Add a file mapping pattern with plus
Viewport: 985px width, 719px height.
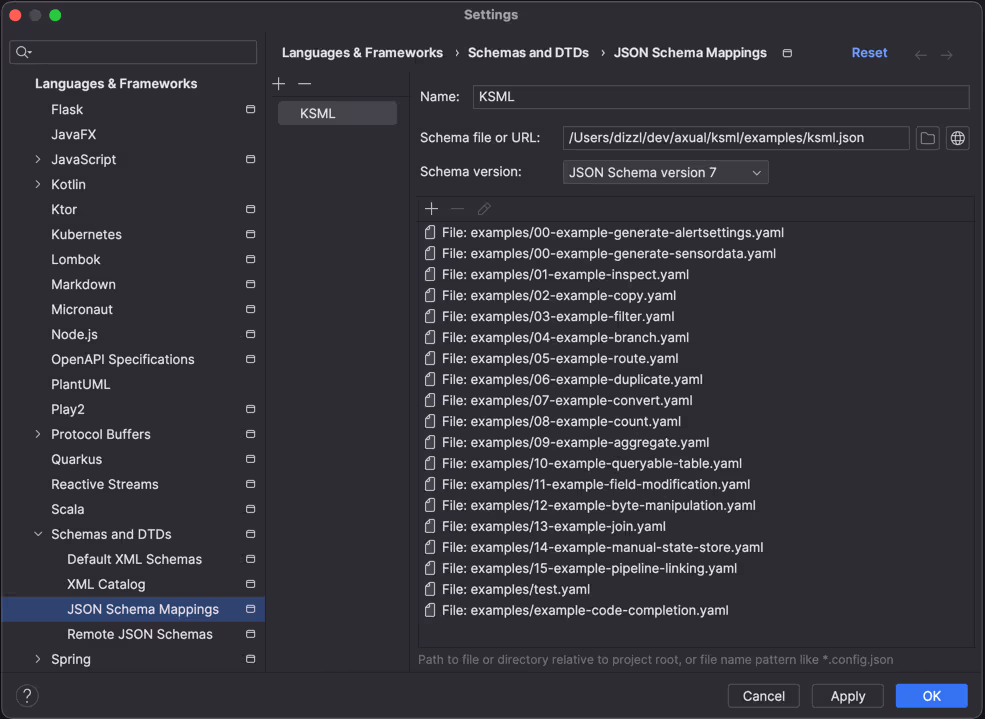point(432,208)
